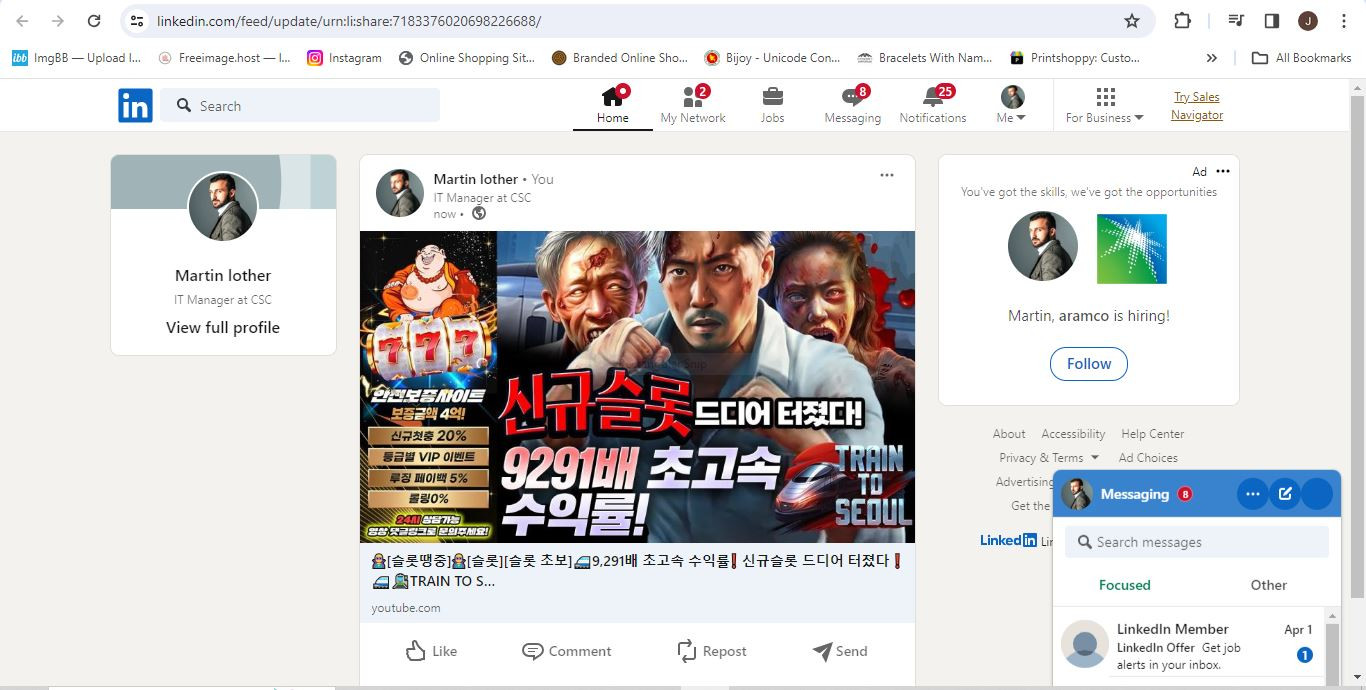The width and height of the screenshot is (1366, 690).
Task: Follow aramco from the ad
Action: coord(1089,364)
